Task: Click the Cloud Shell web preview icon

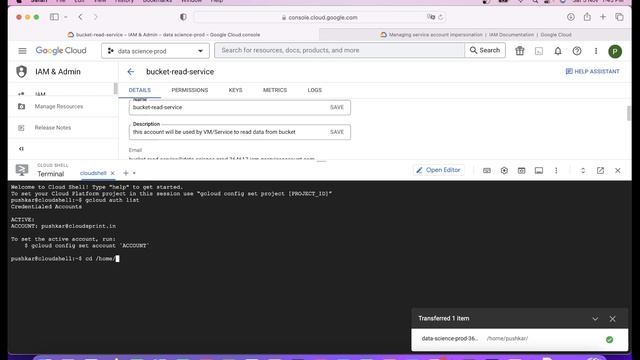Action: 522,171
